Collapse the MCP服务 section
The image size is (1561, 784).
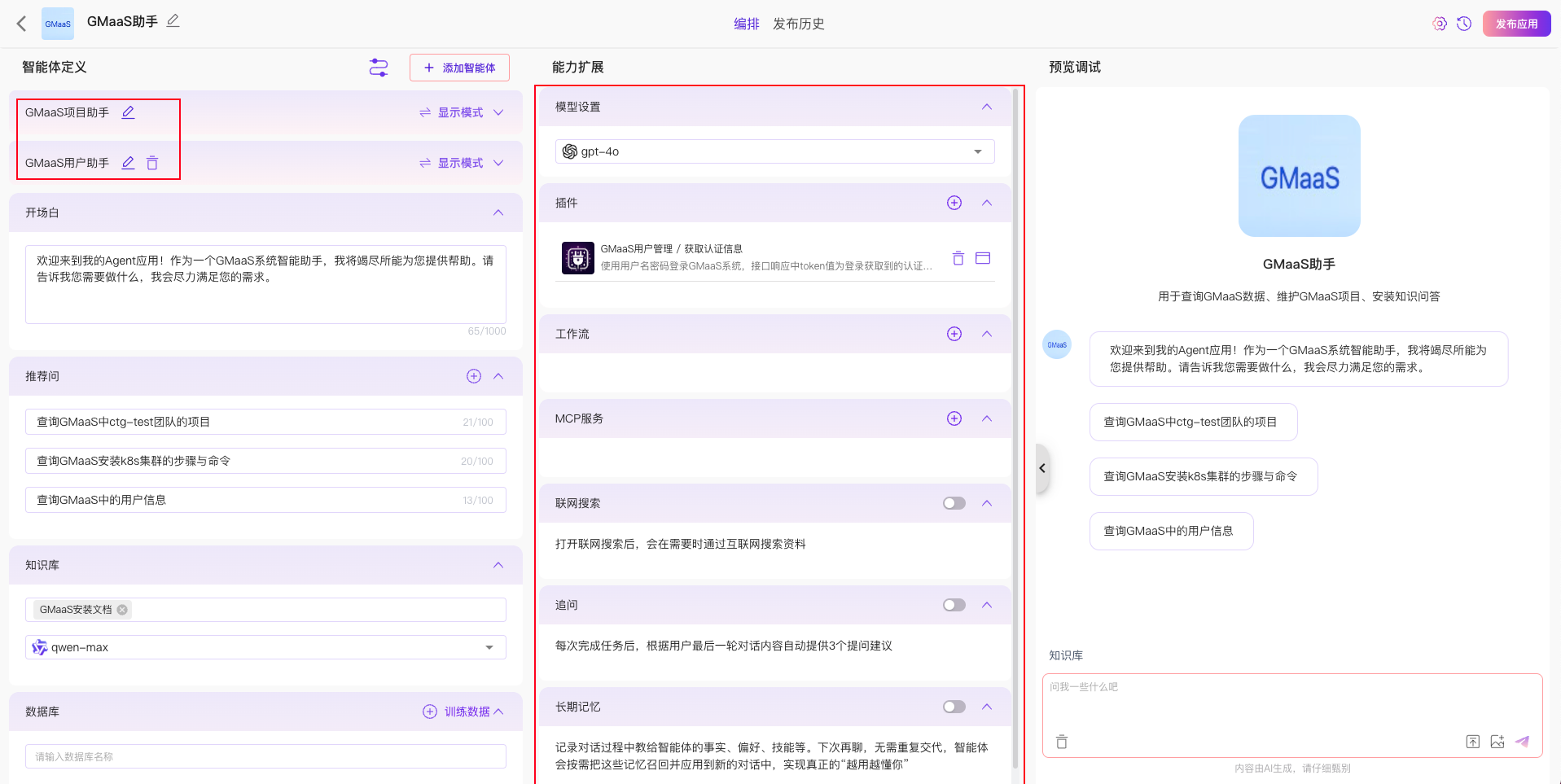(x=987, y=418)
